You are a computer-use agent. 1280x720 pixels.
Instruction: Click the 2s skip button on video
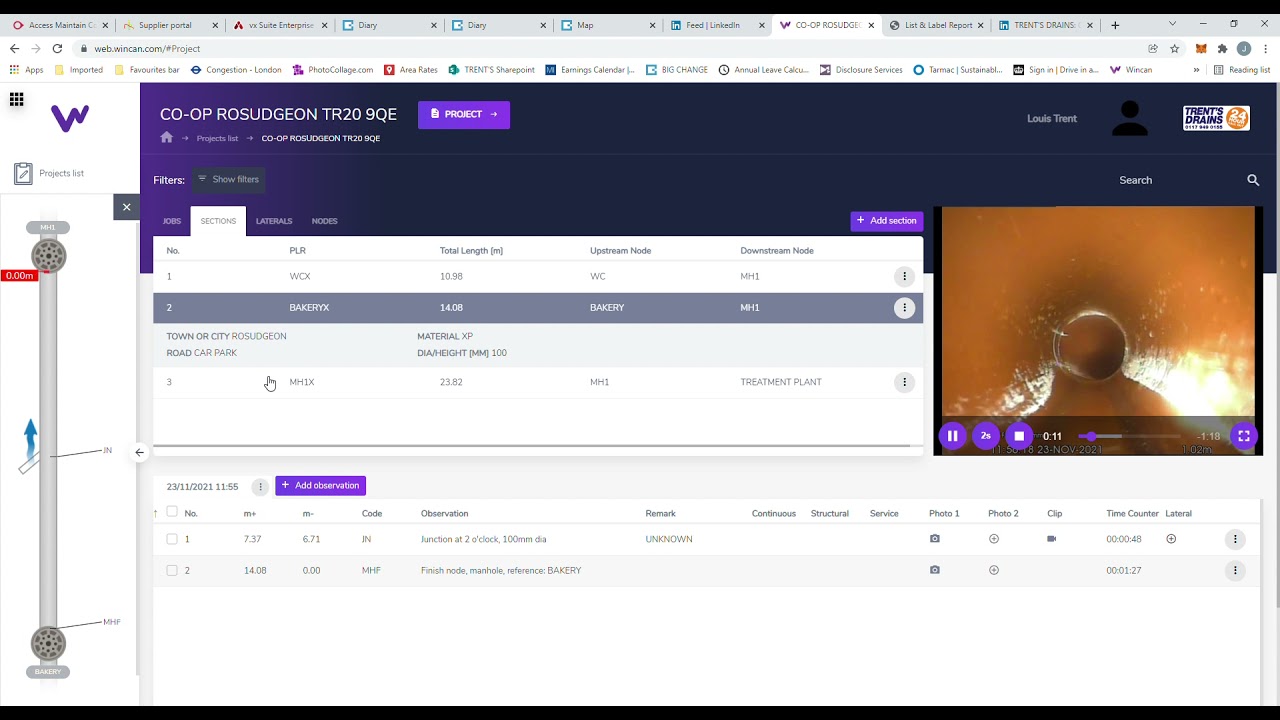pos(986,436)
